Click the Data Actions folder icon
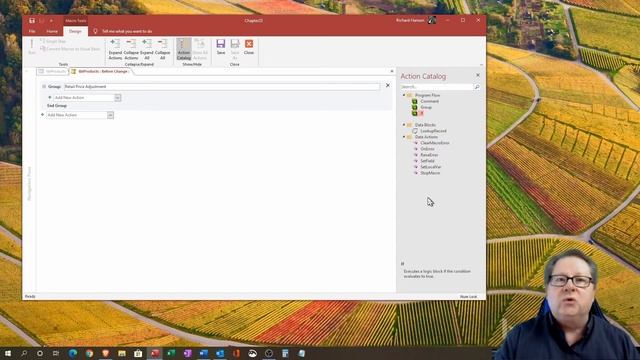 pos(409,137)
